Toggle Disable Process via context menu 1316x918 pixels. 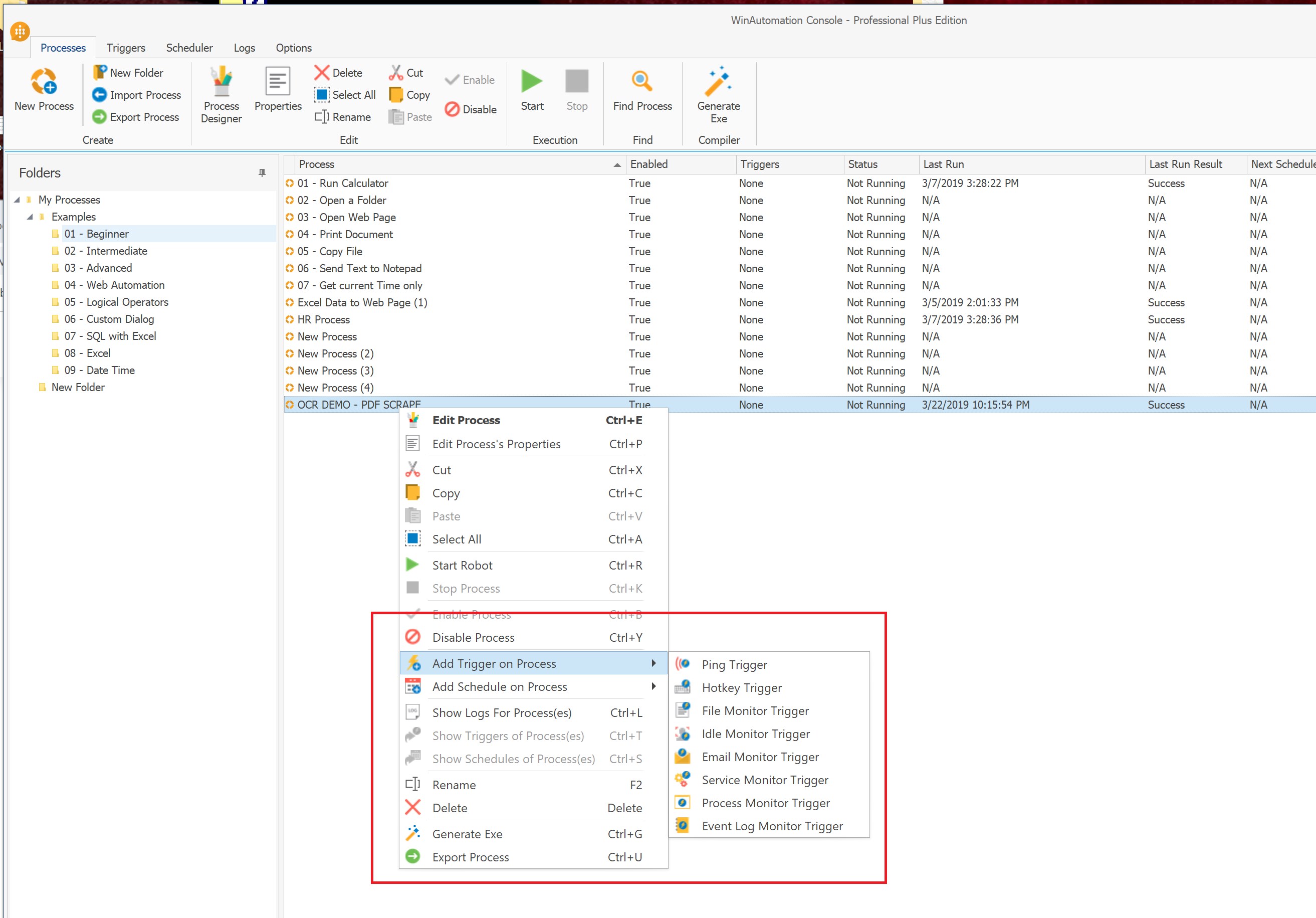coord(472,637)
